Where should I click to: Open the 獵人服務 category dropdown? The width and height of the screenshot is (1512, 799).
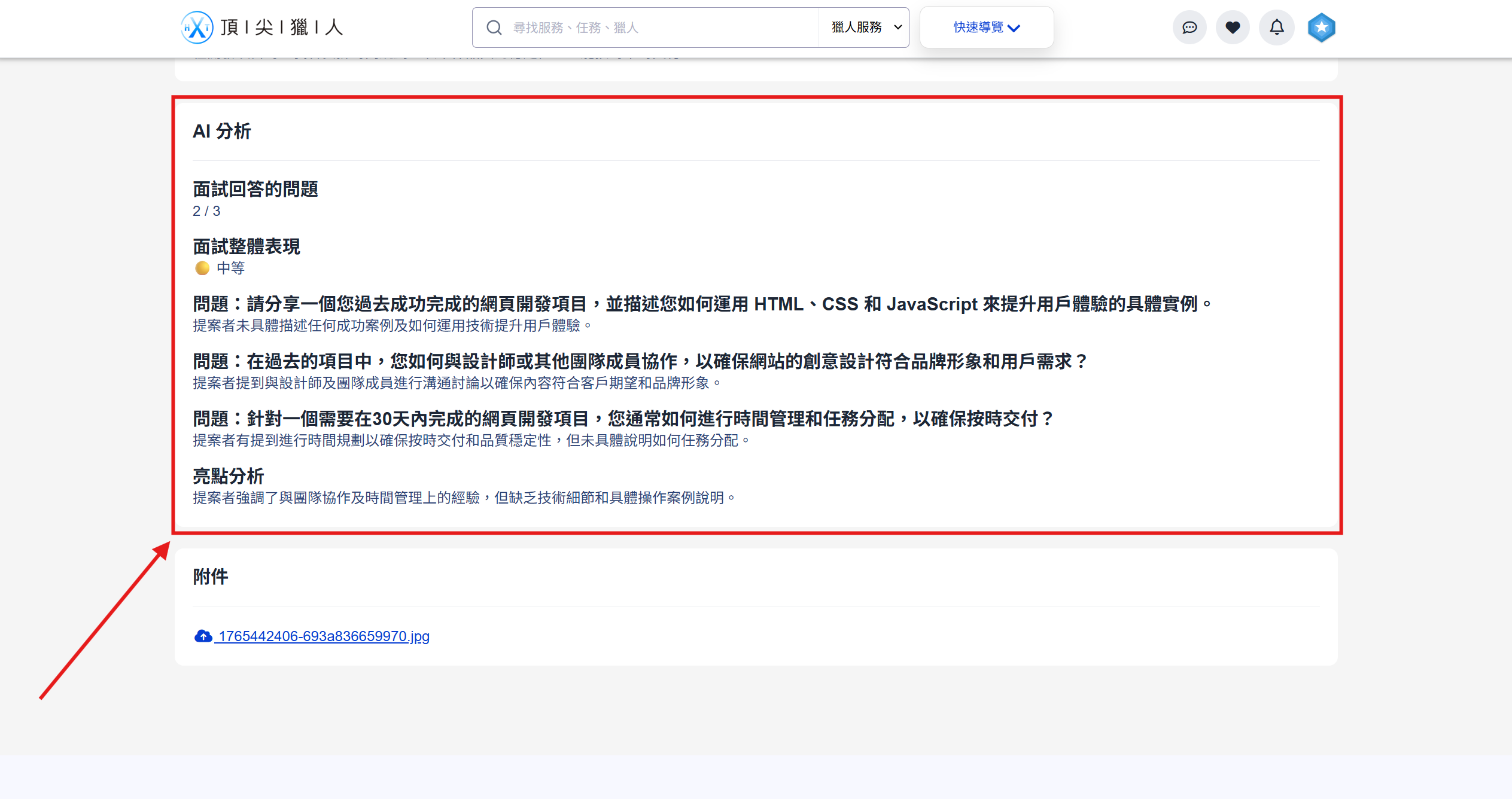coord(865,28)
